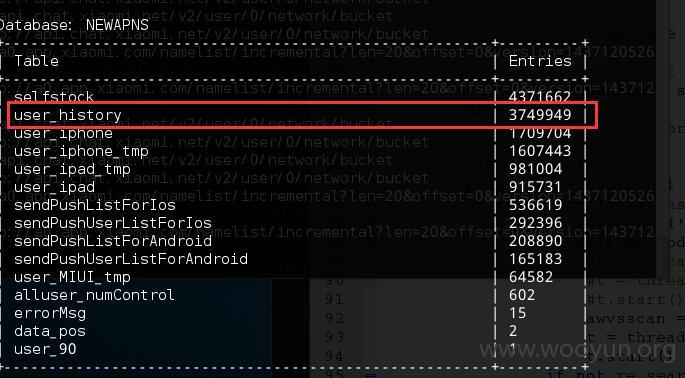
Task: Select the user_ipad_tmp table name
Action: tap(72, 169)
